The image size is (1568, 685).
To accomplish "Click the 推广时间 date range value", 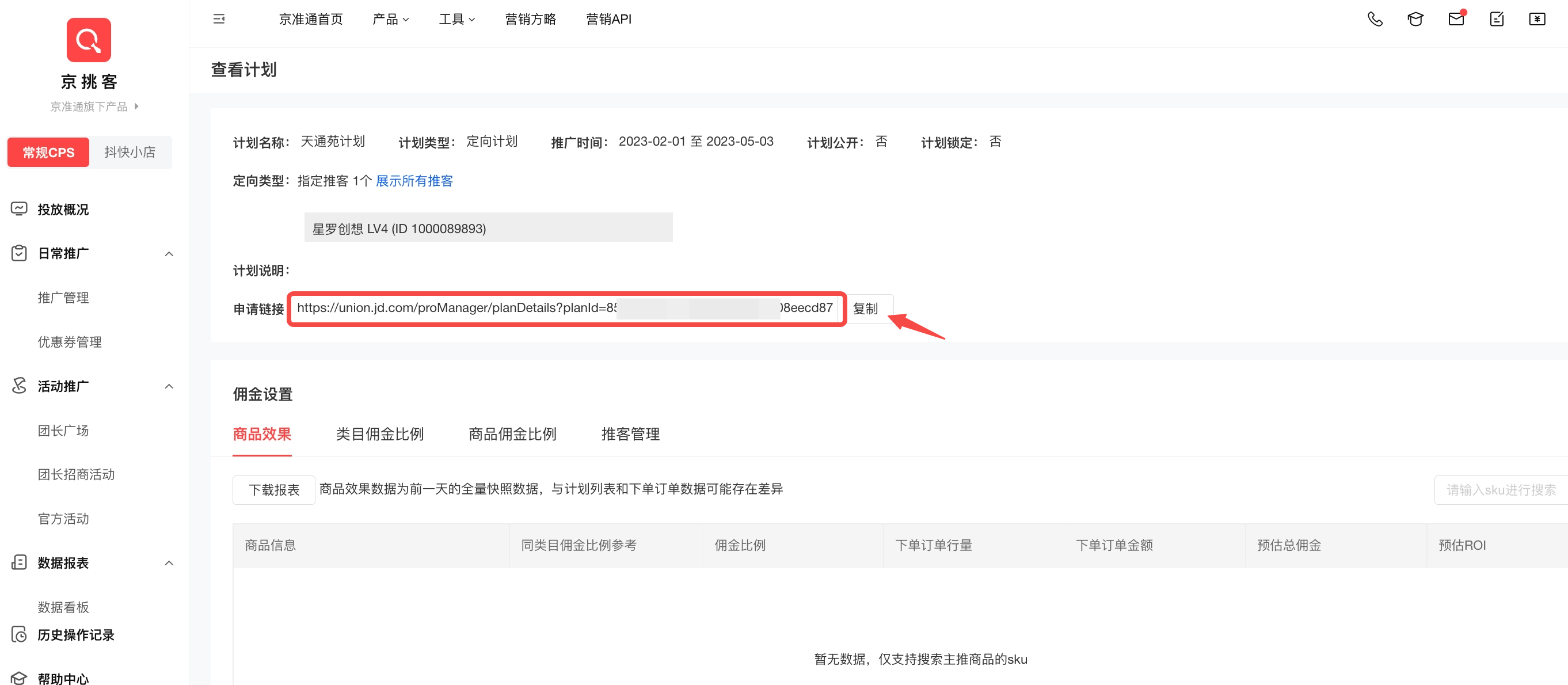I will [696, 142].
